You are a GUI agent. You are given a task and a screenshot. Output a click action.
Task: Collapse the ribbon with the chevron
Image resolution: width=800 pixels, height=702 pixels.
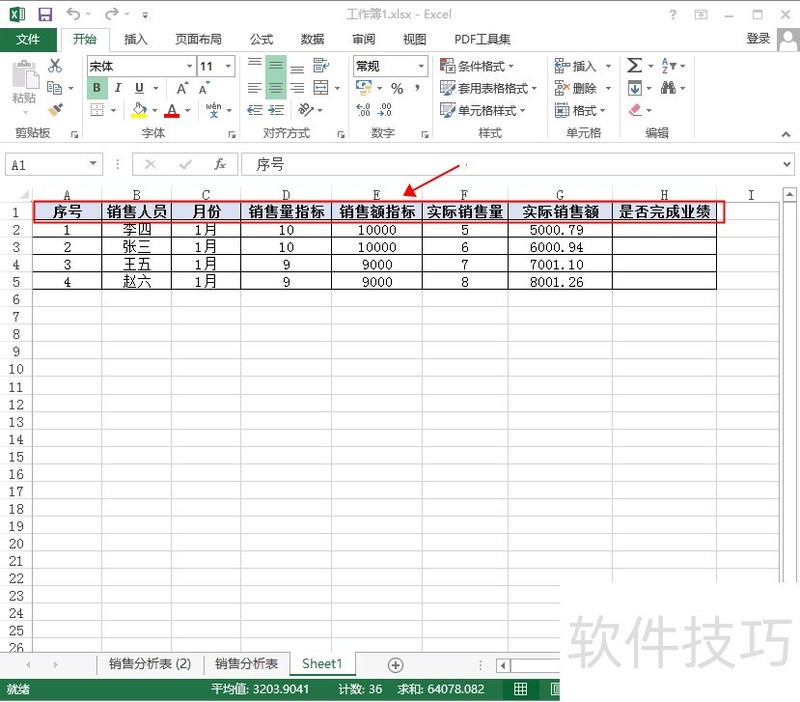click(x=786, y=134)
